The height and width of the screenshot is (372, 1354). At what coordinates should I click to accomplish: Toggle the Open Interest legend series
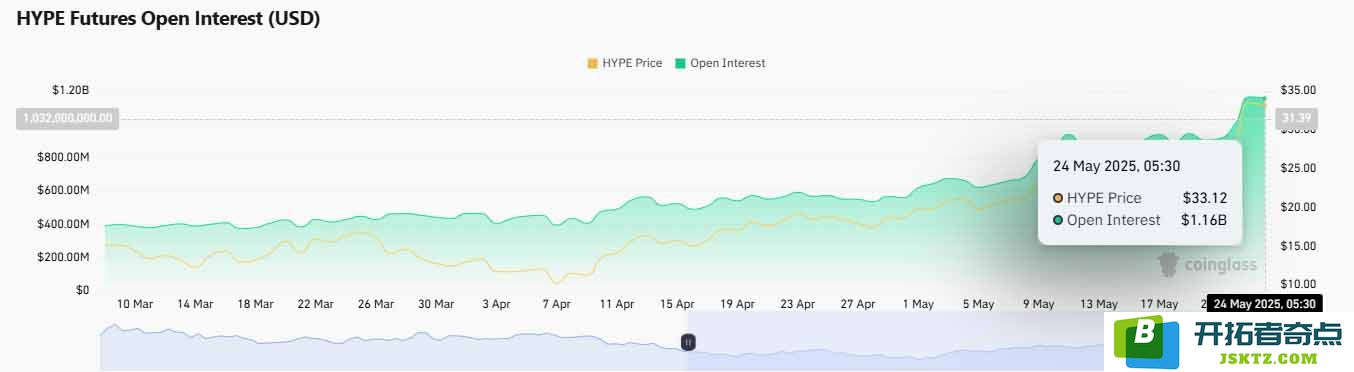(720, 63)
